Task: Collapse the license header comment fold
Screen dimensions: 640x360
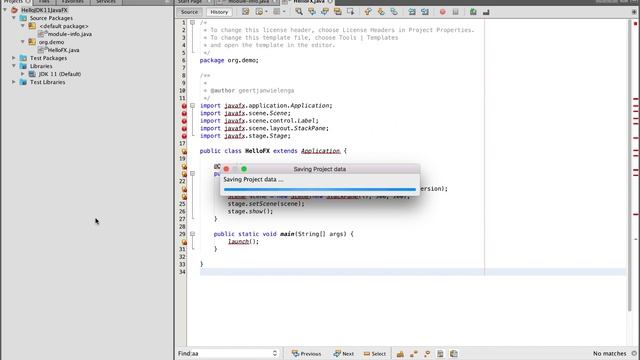Action: click(192, 22)
